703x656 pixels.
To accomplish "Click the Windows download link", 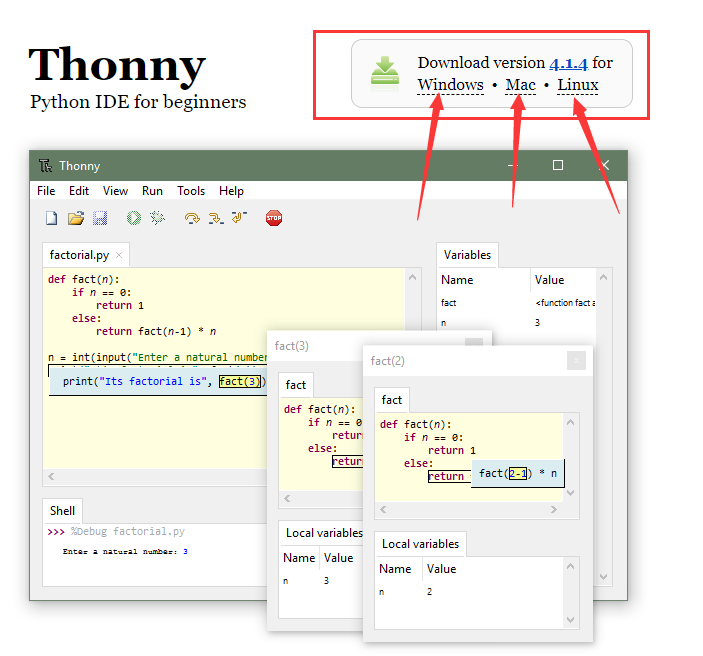I will pyautogui.click(x=451, y=85).
